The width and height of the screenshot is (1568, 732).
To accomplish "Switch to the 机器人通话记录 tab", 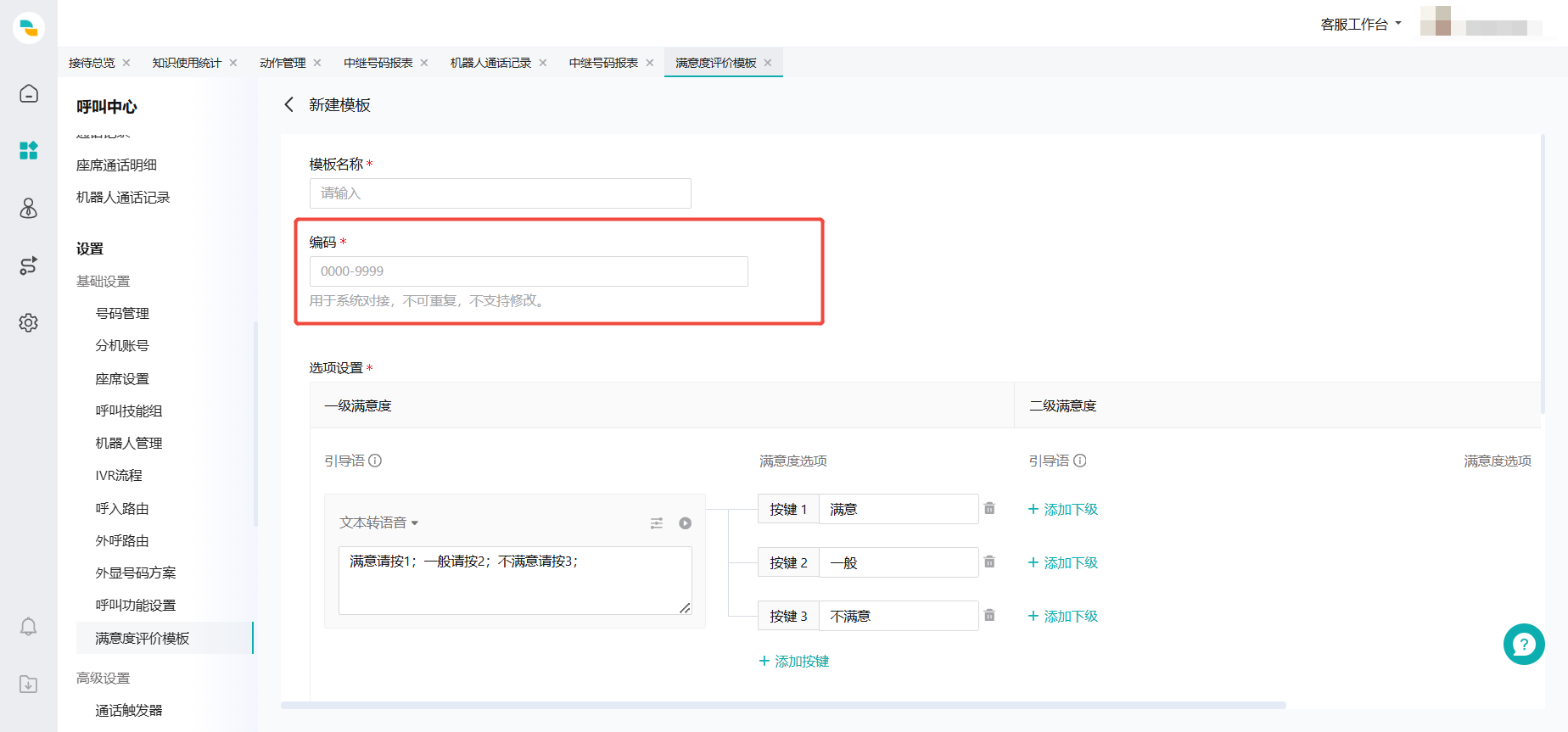I will (x=490, y=63).
